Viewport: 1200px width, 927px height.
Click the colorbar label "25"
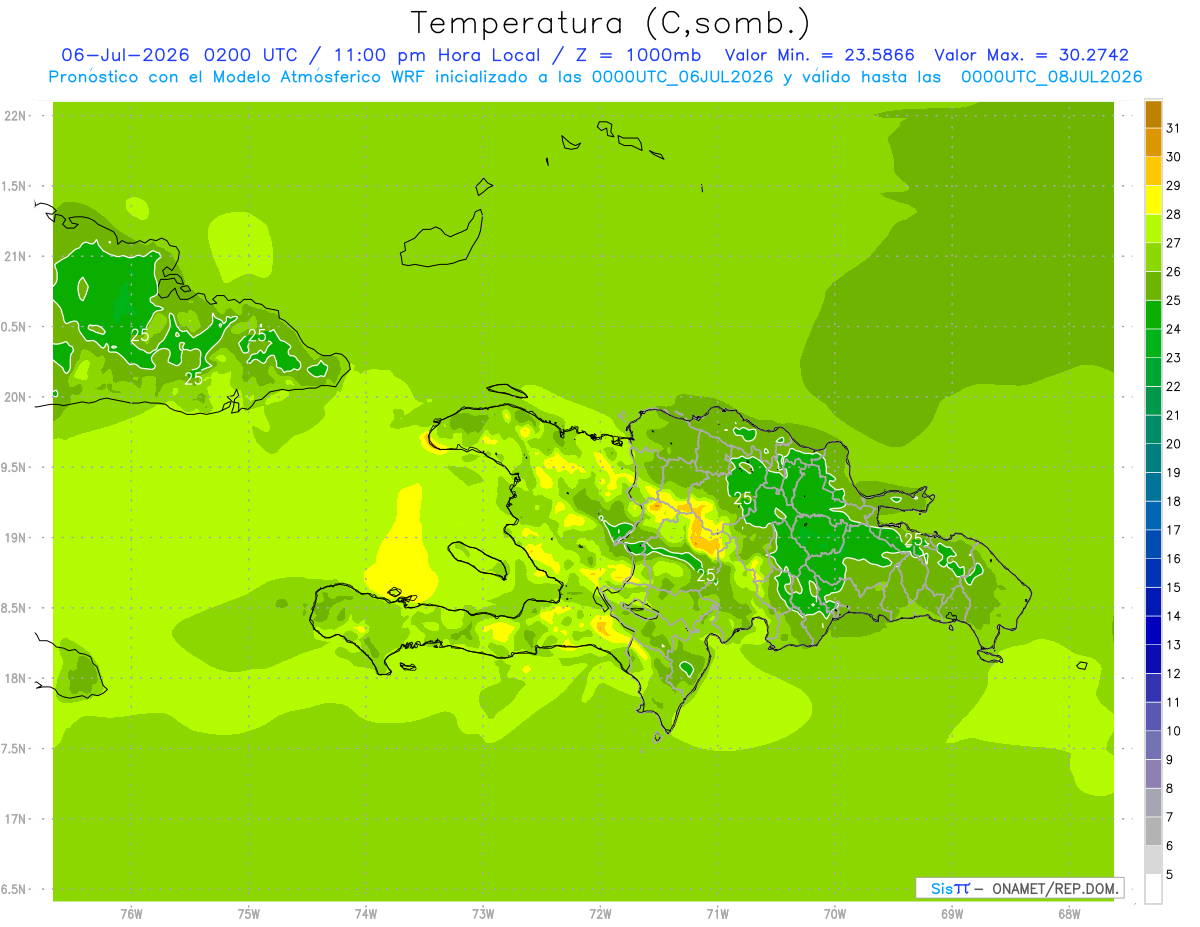point(1173,300)
